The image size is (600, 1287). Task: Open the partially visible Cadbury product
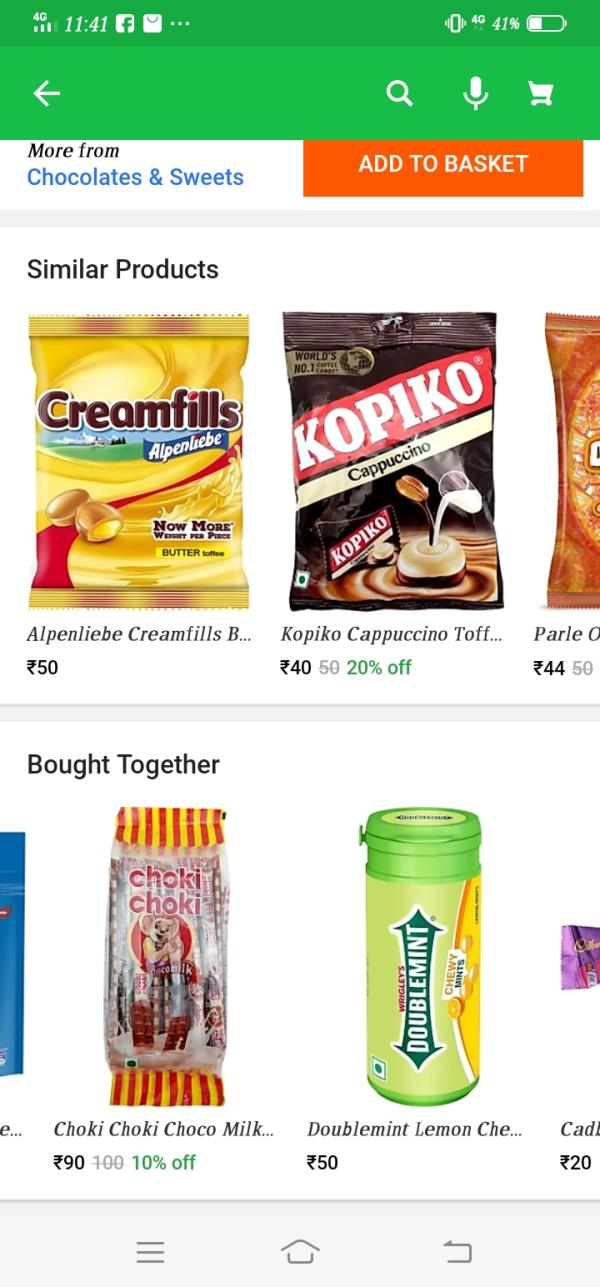[x=580, y=956]
